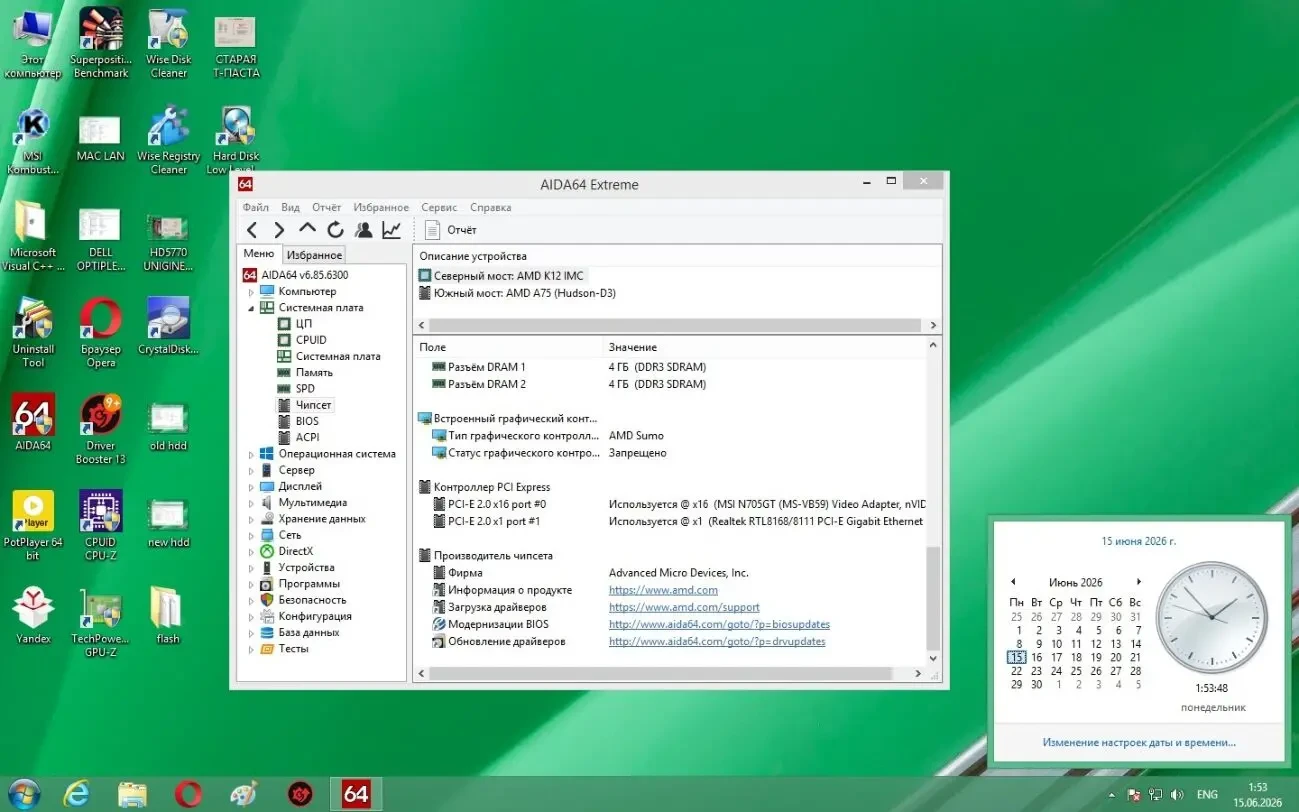Open the Сервис menu
The height and width of the screenshot is (812, 1299).
[439, 207]
